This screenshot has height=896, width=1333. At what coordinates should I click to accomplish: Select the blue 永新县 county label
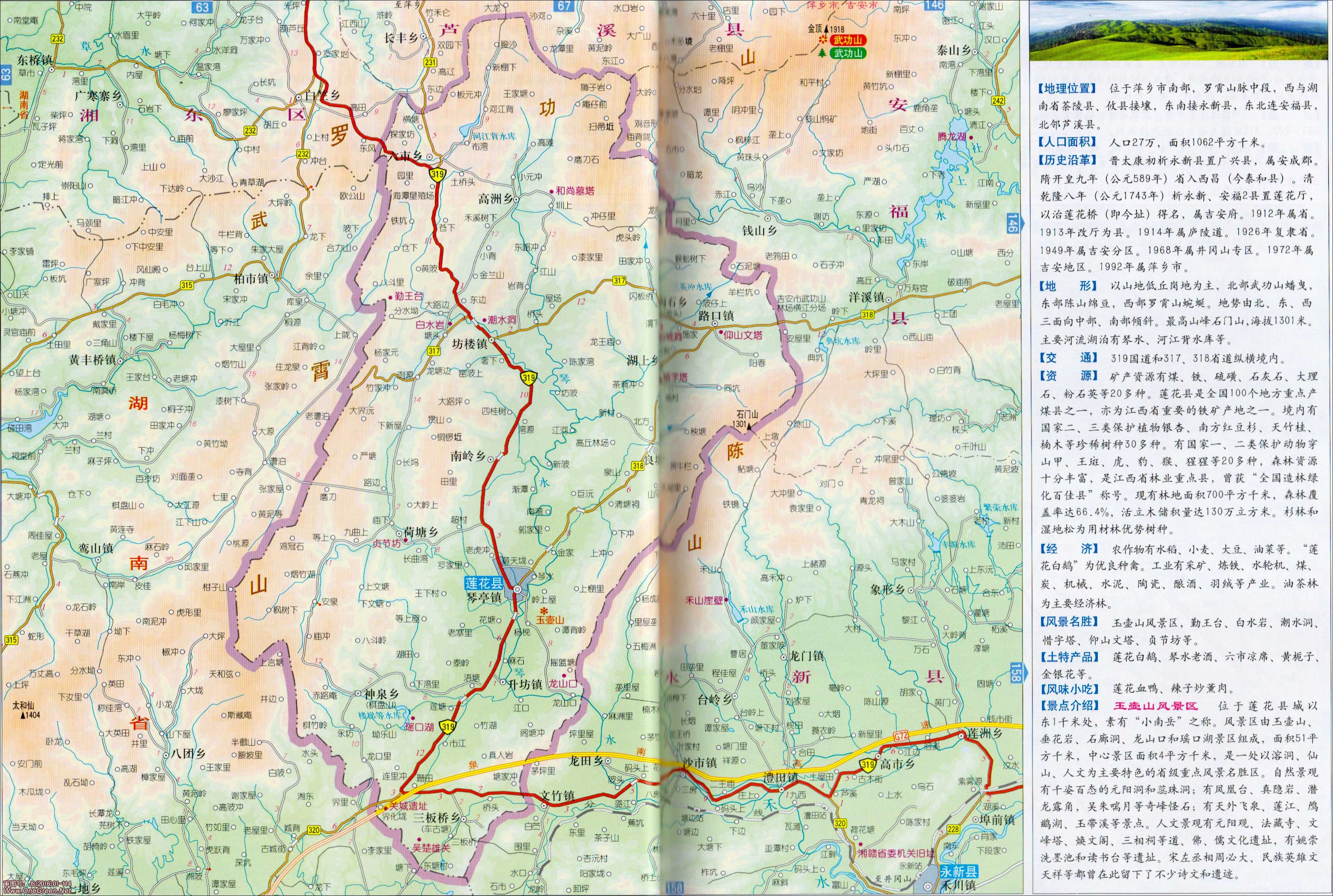coord(959,872)
